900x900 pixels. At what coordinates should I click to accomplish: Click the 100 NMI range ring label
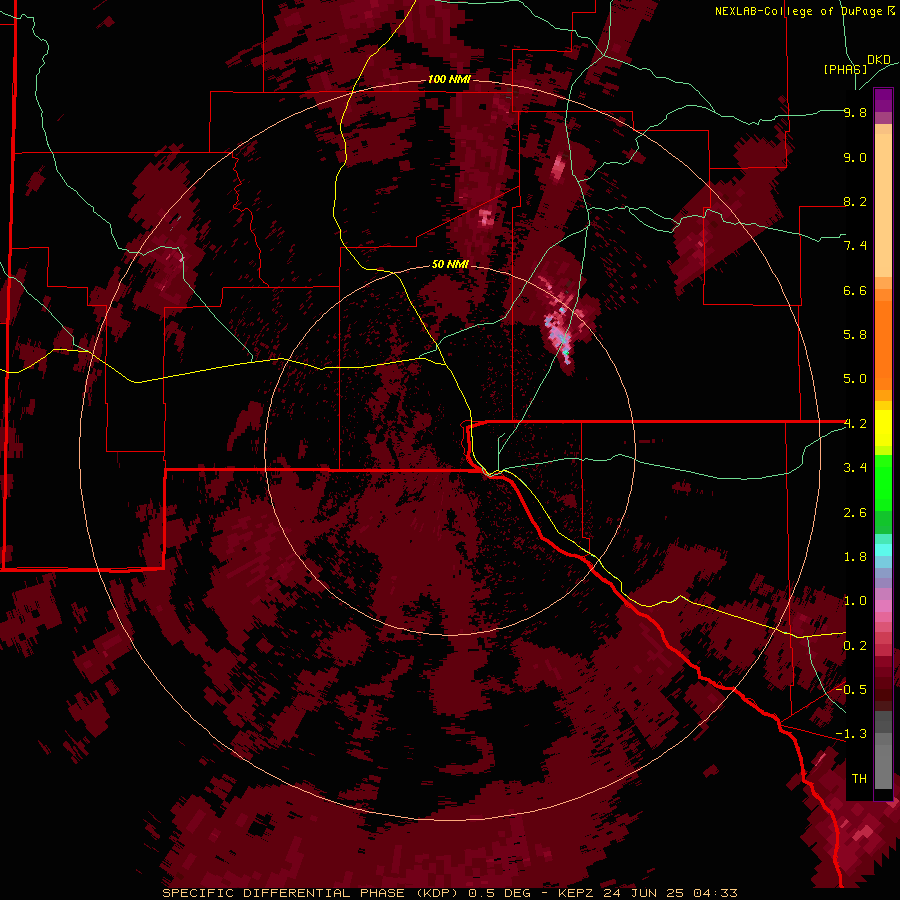coord(449,79)
